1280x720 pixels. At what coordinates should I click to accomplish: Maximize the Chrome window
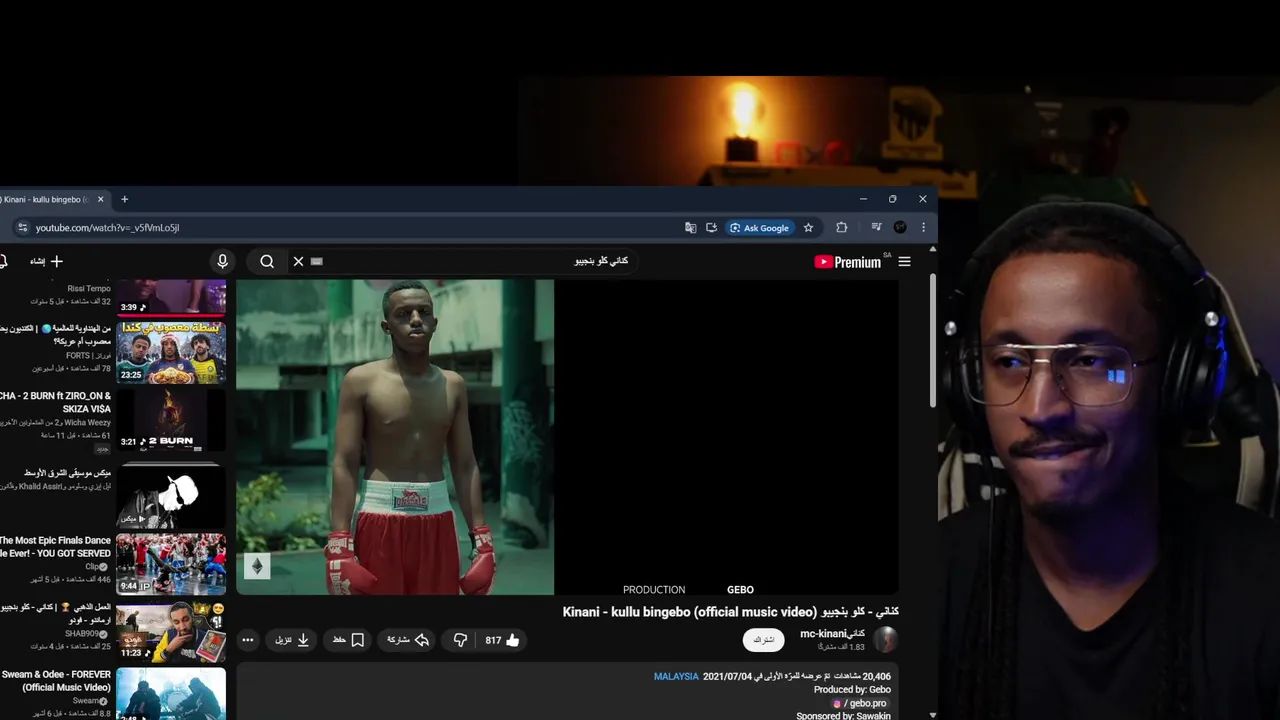[x=892, y=199]
